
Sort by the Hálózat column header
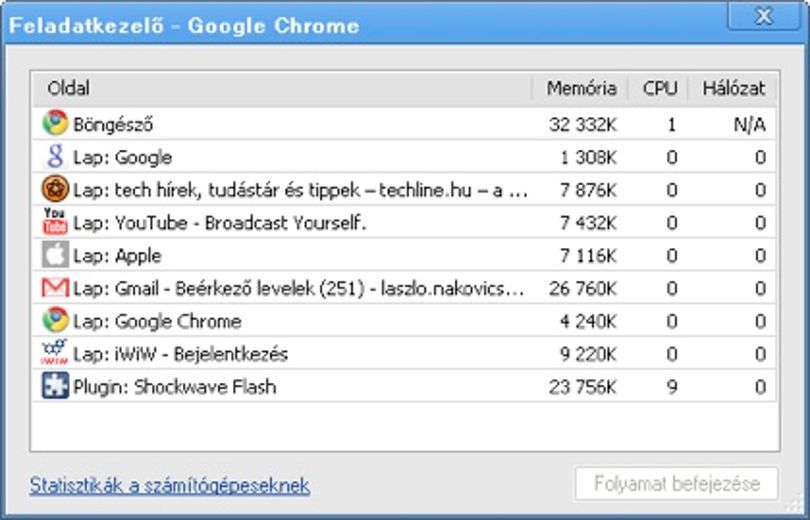click(733, 89)
